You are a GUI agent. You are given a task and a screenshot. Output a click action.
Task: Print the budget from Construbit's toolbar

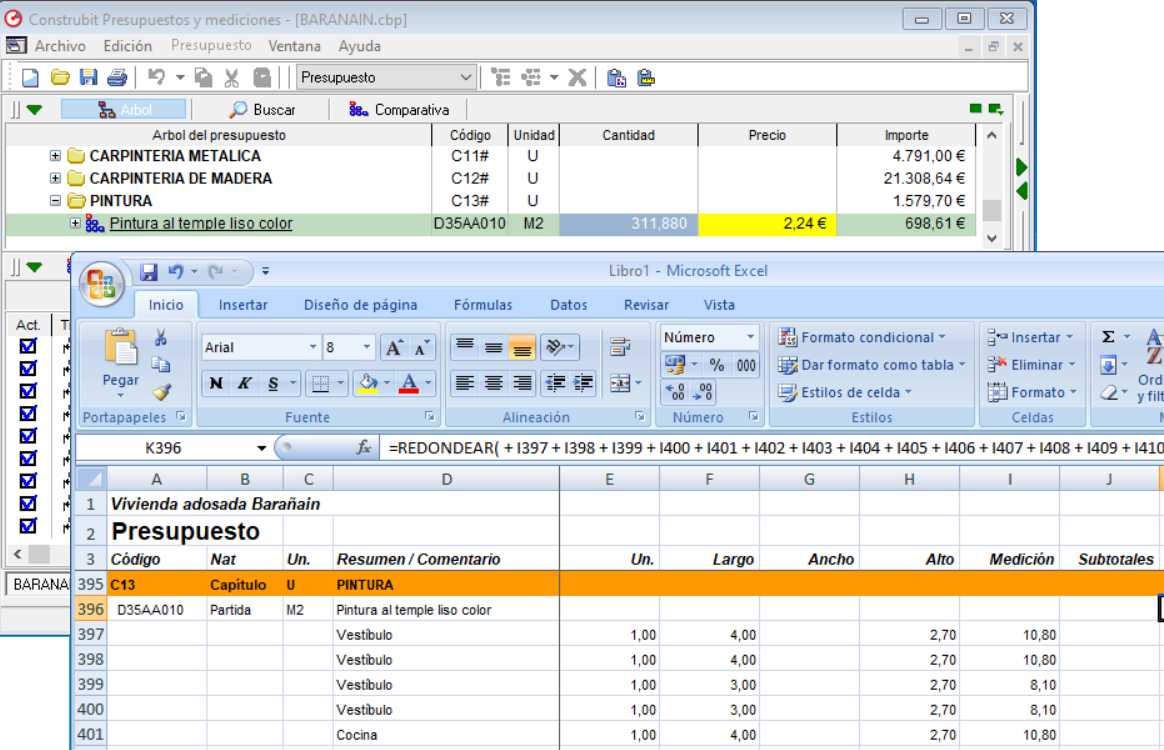click(117, 77)
